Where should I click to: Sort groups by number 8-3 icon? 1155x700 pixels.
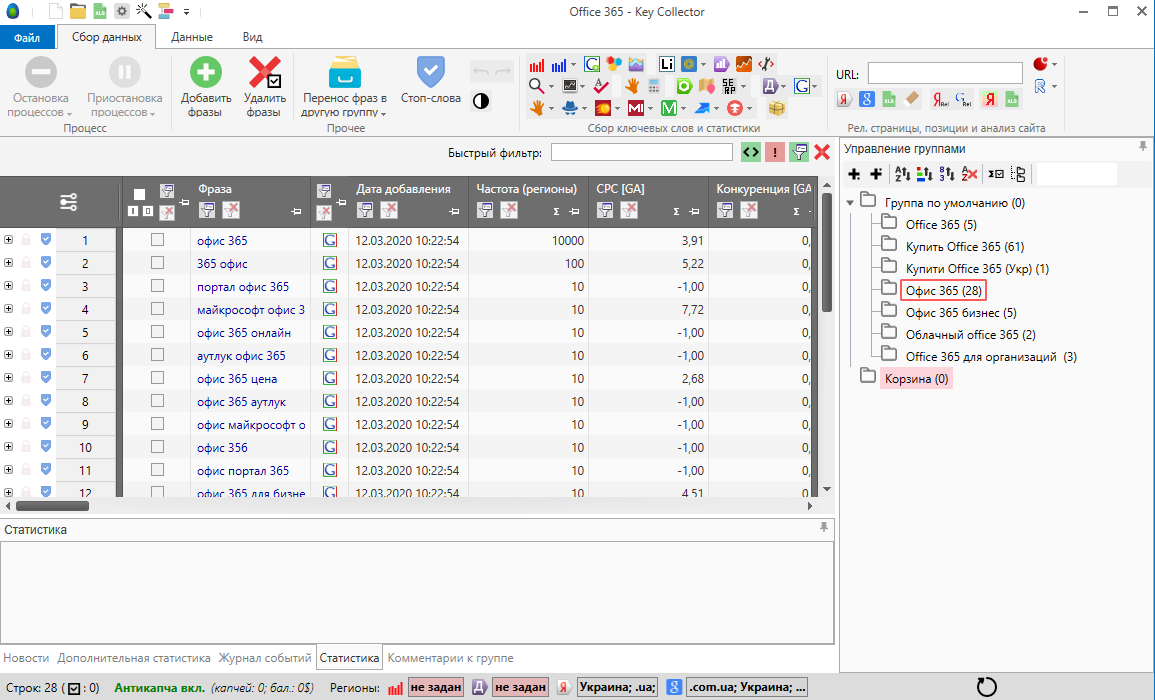[947, 174]
